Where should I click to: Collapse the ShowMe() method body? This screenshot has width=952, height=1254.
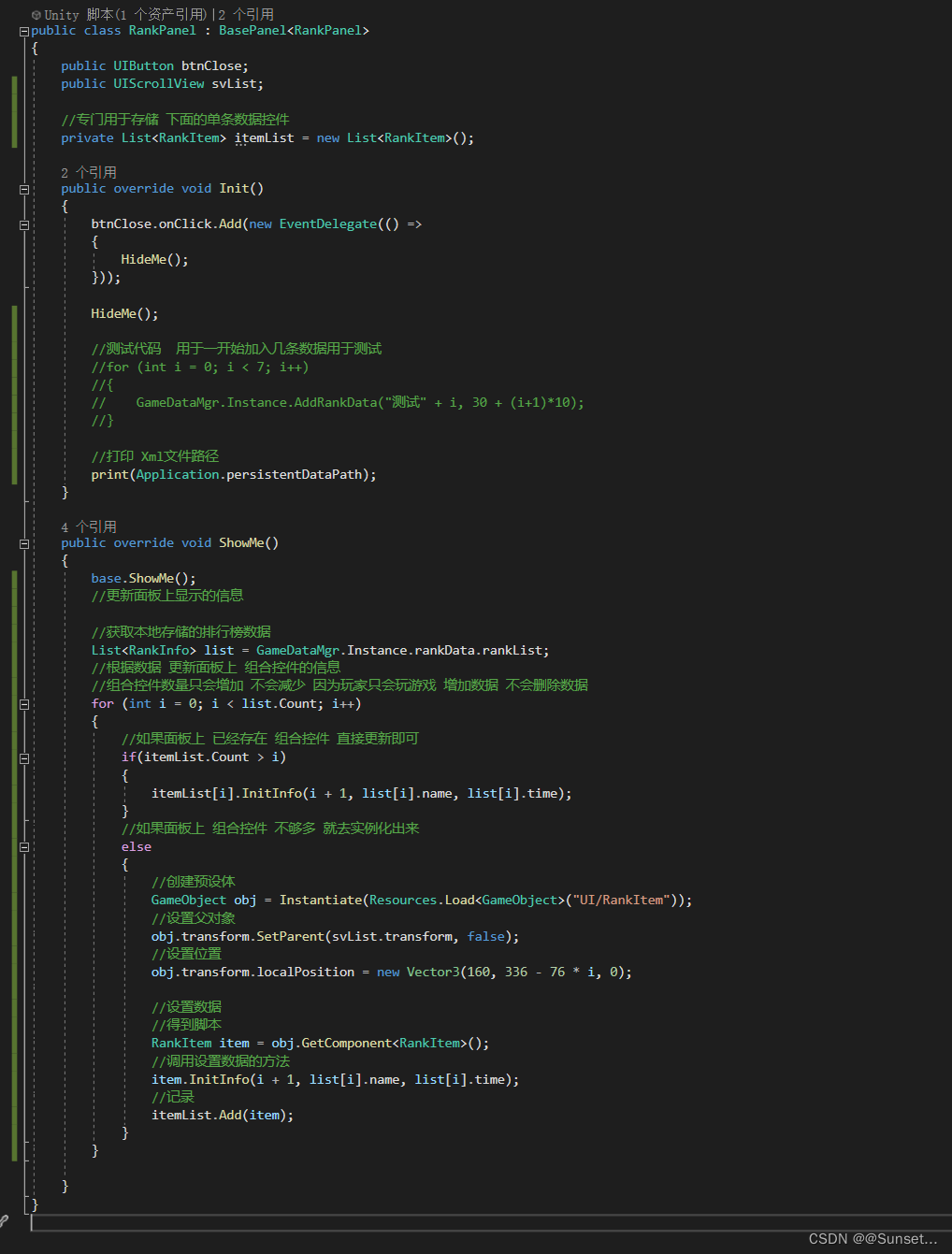point(23,543)
